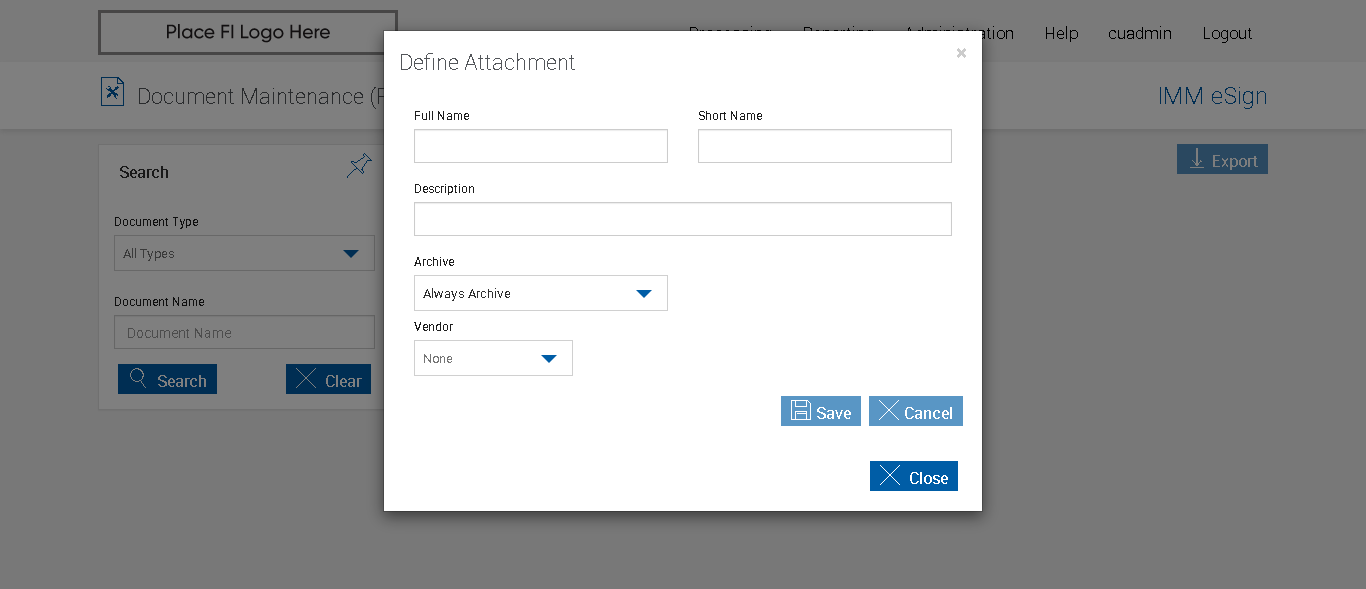
Task: Save the attachment definition
Action: click(x=820, y=412)
